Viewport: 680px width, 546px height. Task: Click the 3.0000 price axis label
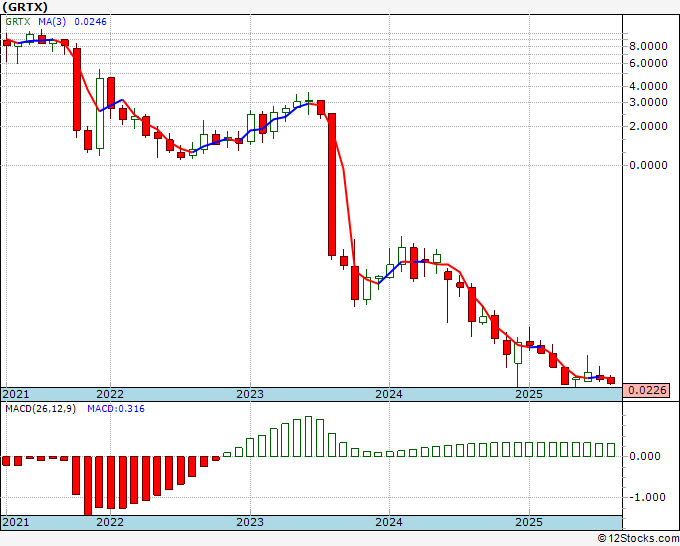pyautogui.click(x=648, y=102)
